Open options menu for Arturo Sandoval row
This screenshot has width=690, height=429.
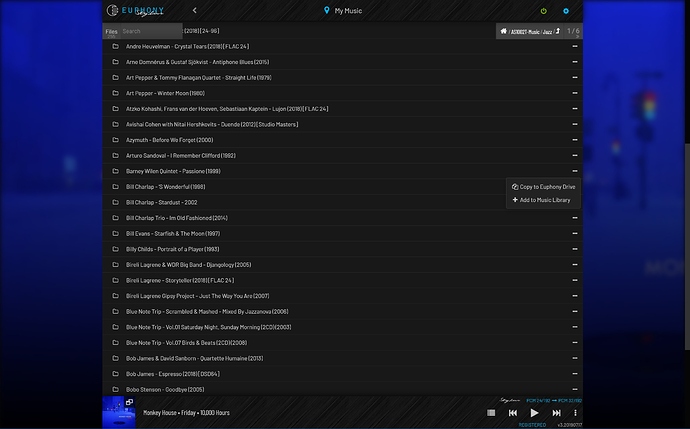click(575, 155)
